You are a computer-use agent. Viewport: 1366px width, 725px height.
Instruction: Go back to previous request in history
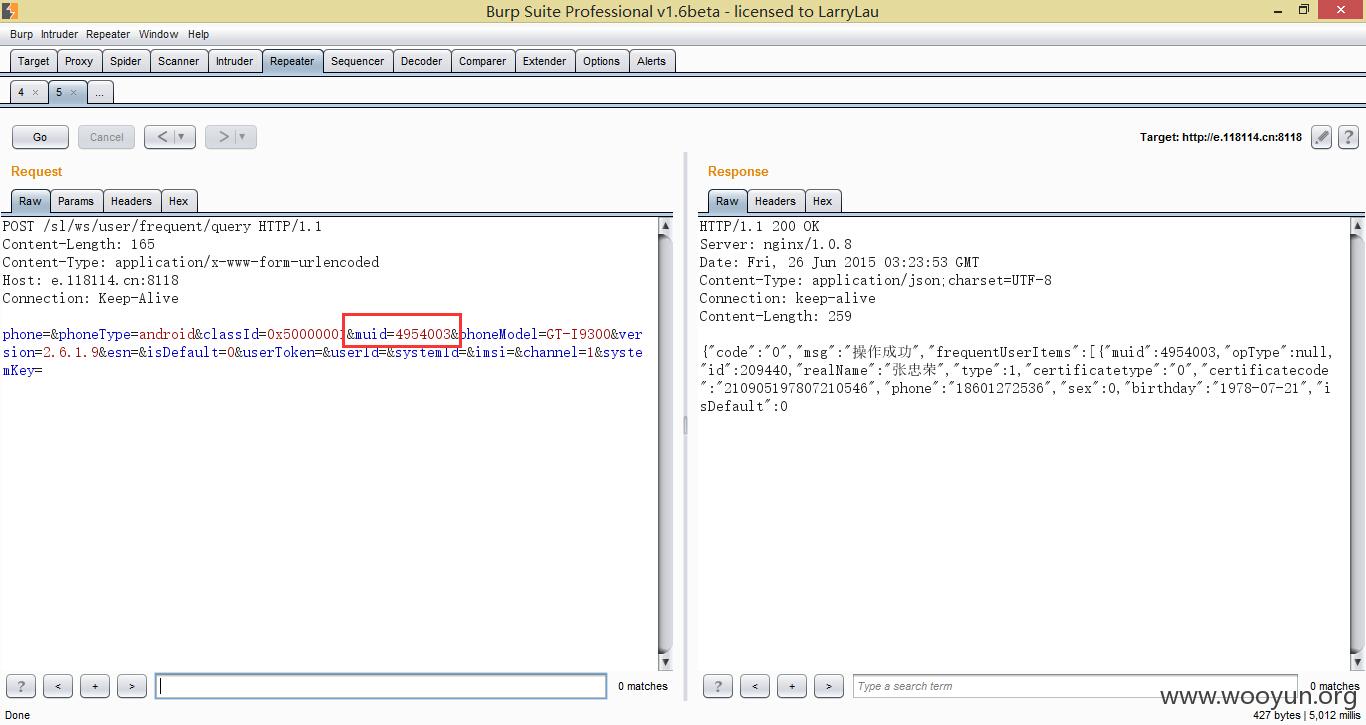[x=162, y=137]
